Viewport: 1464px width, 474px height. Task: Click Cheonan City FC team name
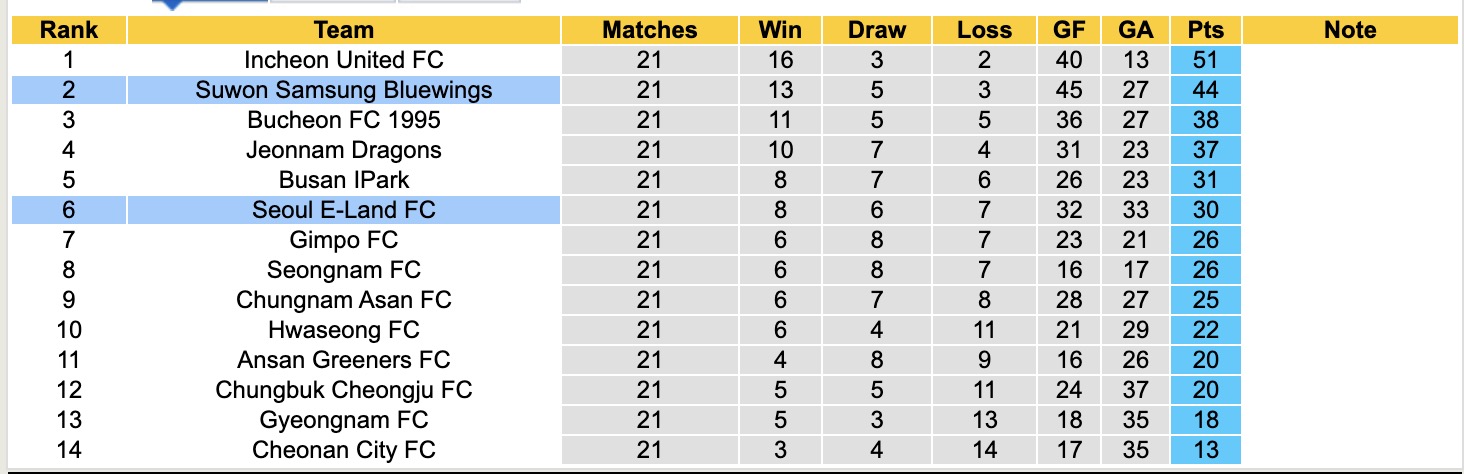343,450
